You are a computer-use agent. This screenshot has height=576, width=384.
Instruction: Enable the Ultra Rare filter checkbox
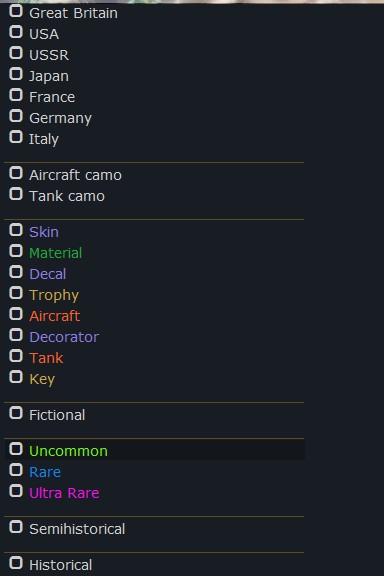coord(16,490)
